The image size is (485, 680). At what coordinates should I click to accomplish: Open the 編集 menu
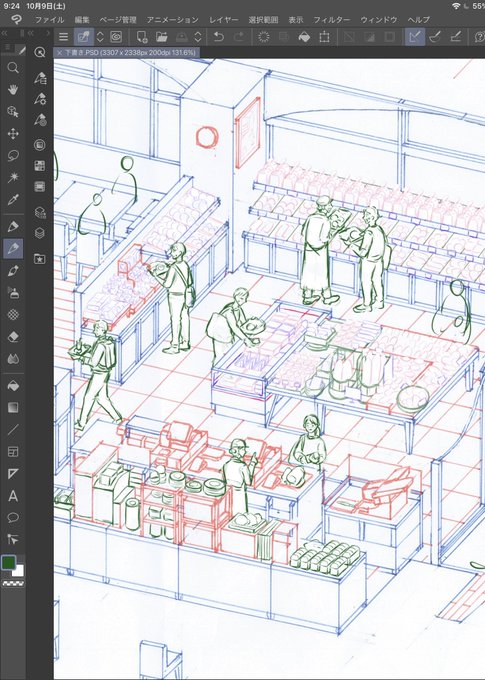point(82,20)
